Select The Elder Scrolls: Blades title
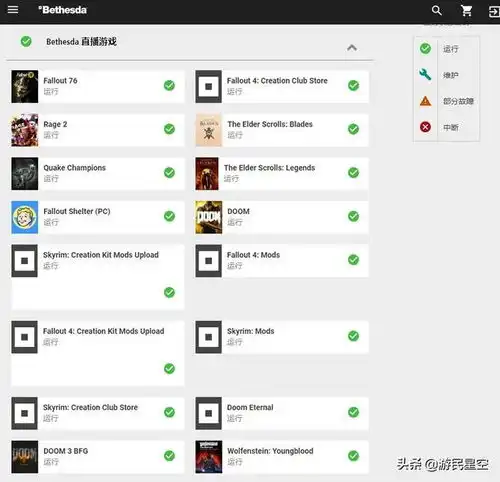The image size is (500, 482). [270, 124]
